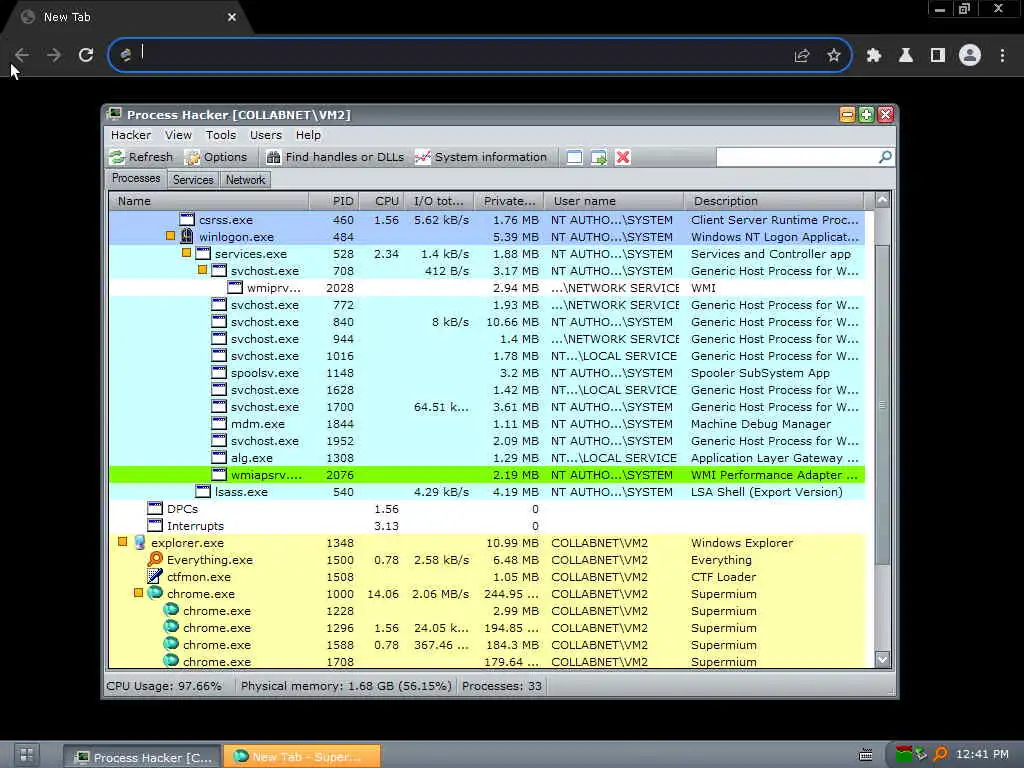Click the browser forward arrow
The height and width of the screenshot is (768, 1024).
pyautogui.click(x=54, y=55)
